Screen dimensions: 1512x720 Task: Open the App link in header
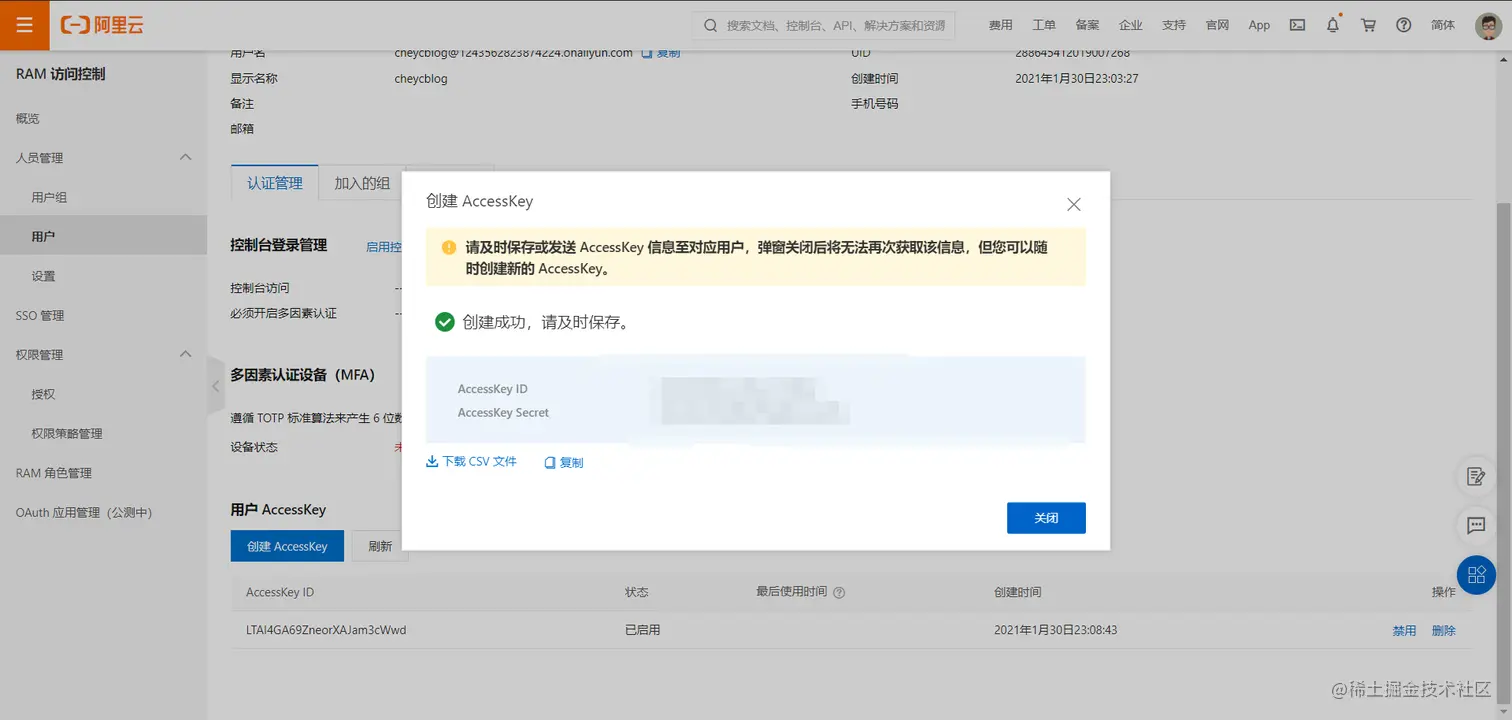(x=1259, y=25)
